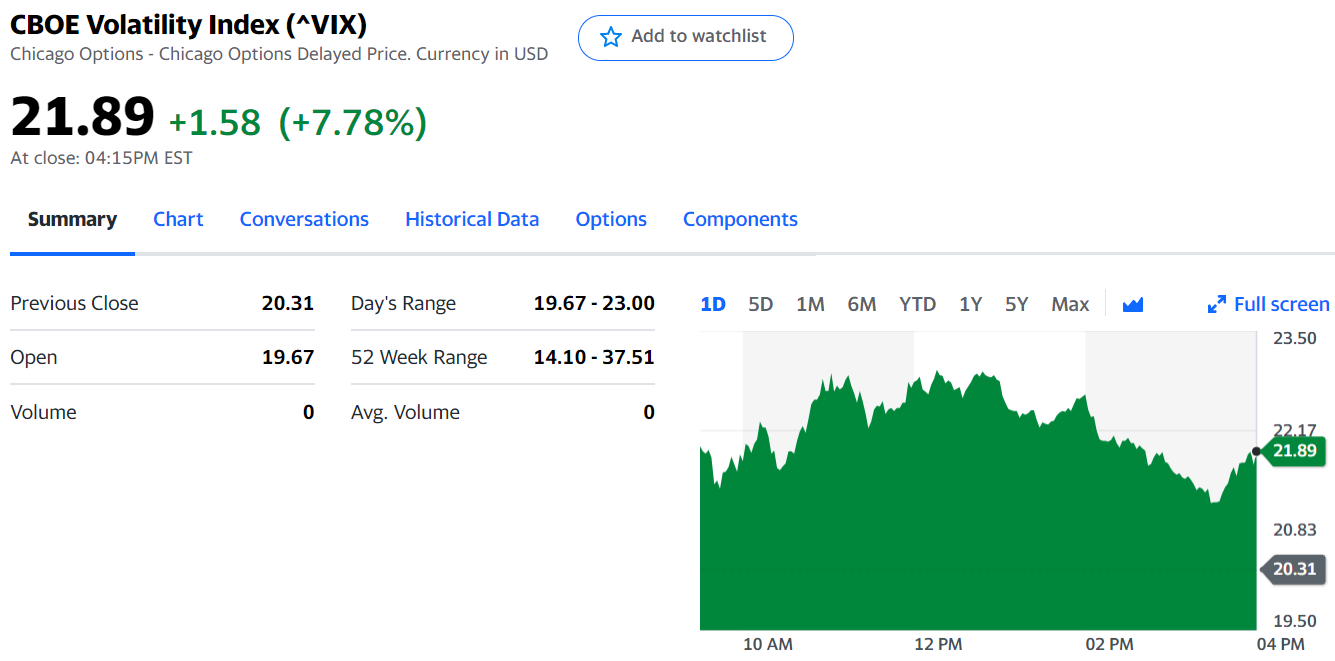Viewport: 1335px width, 661px height.
Task: Click the Open value 19.67
Action: [288, 357]
